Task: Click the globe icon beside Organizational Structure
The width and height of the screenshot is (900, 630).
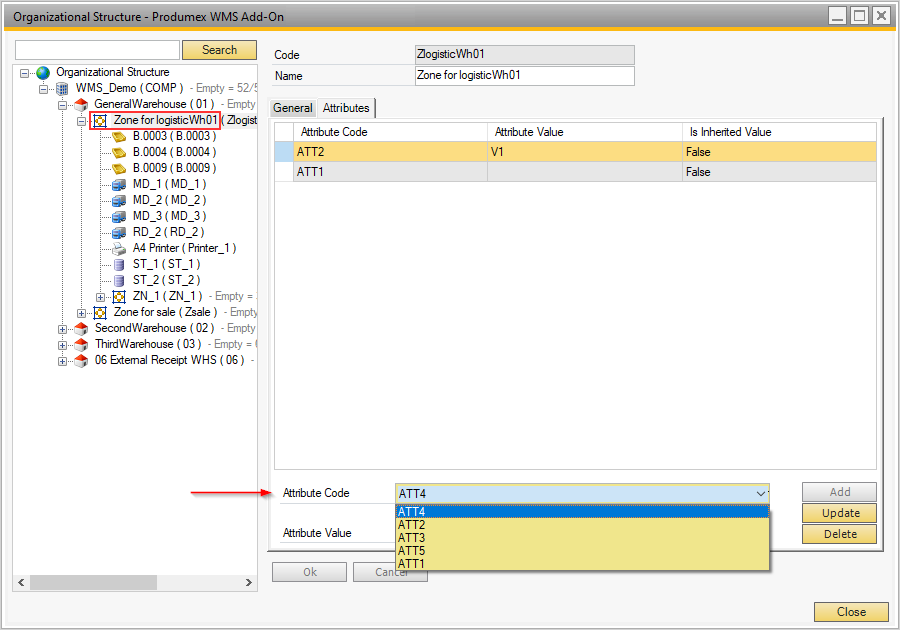Action: tap(42, 72)
